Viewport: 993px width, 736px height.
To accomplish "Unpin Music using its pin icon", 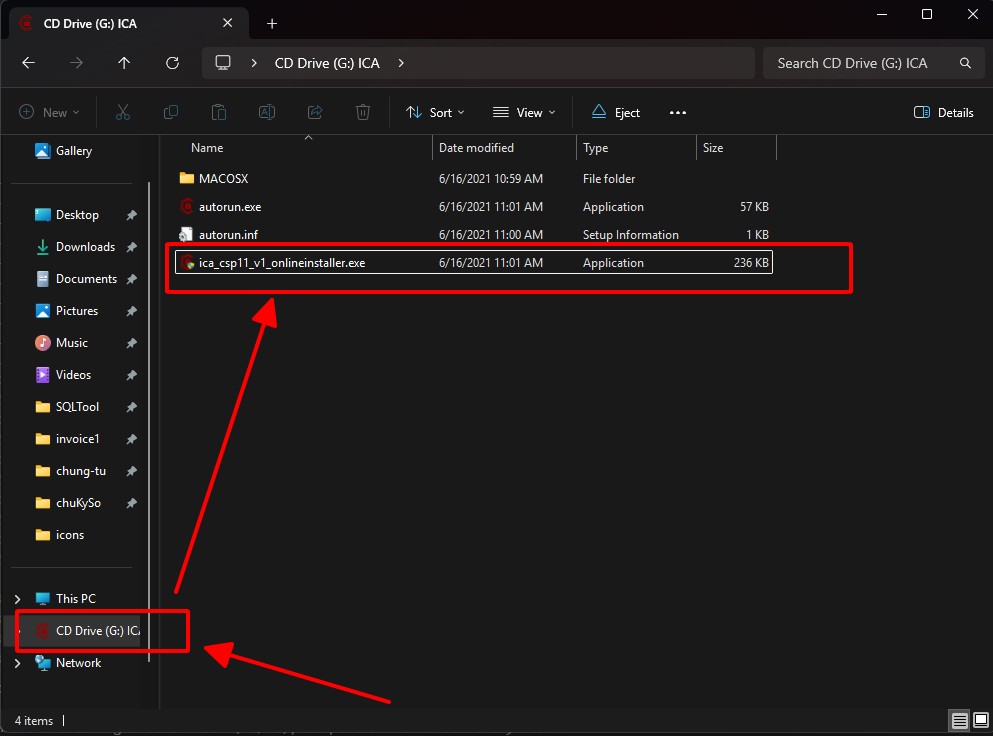I will tap(132, 343).
